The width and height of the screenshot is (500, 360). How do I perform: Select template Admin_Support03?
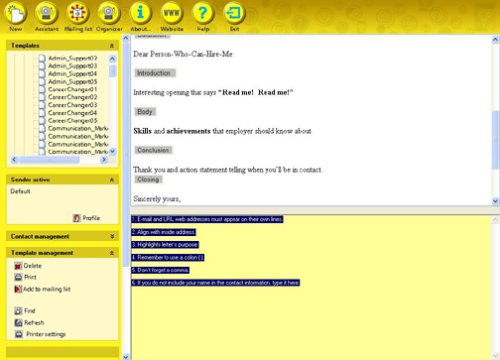coord(73,66)
